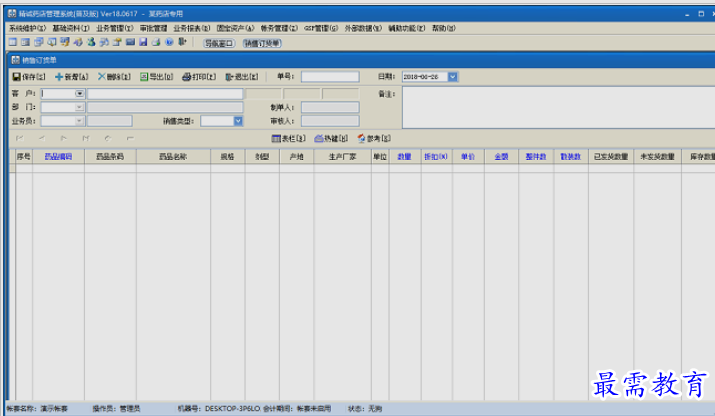This screenshot has height=416, width=715.
Task: Click the refresh navigation icon
Action: [108, 138]
